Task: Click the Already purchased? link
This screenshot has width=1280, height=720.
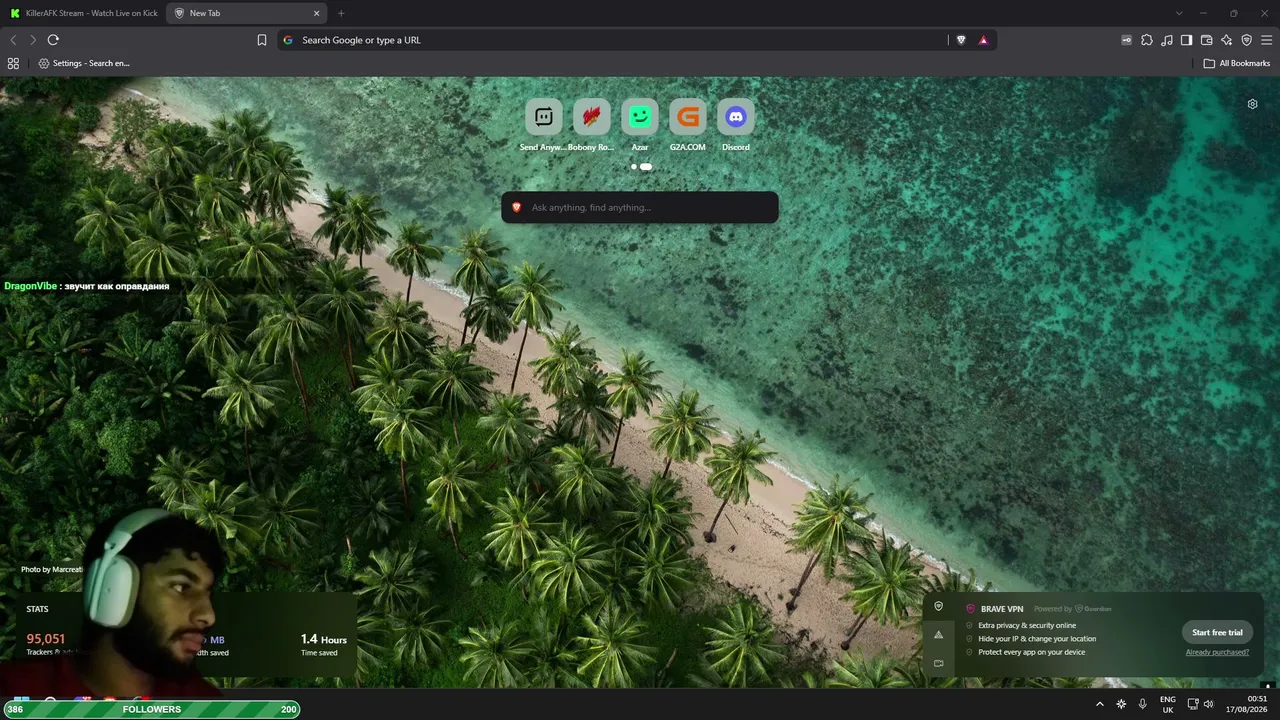Action: pyautogui.click(x=1217, y=652)
